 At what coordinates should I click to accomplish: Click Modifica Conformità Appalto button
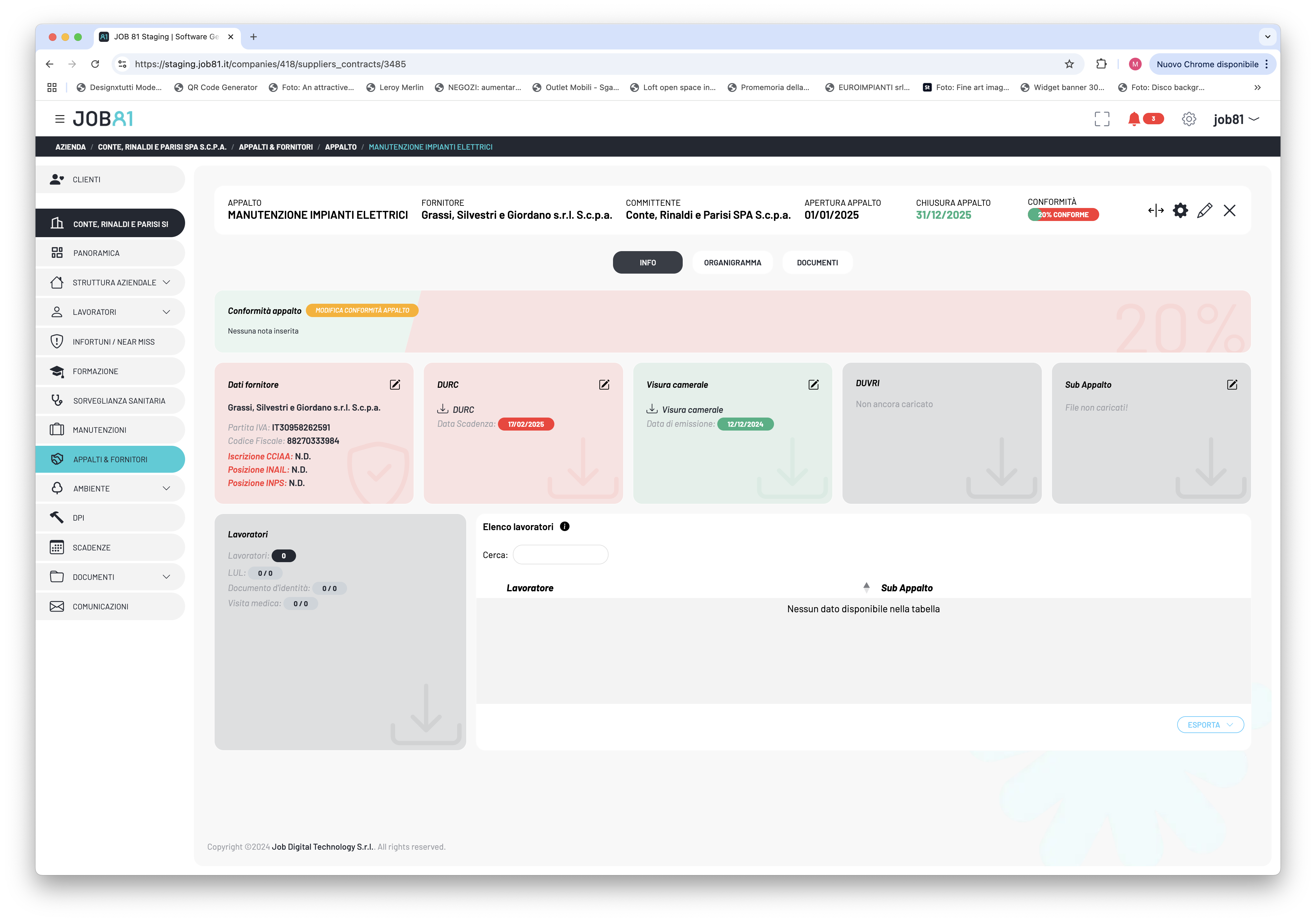(362, 310)
